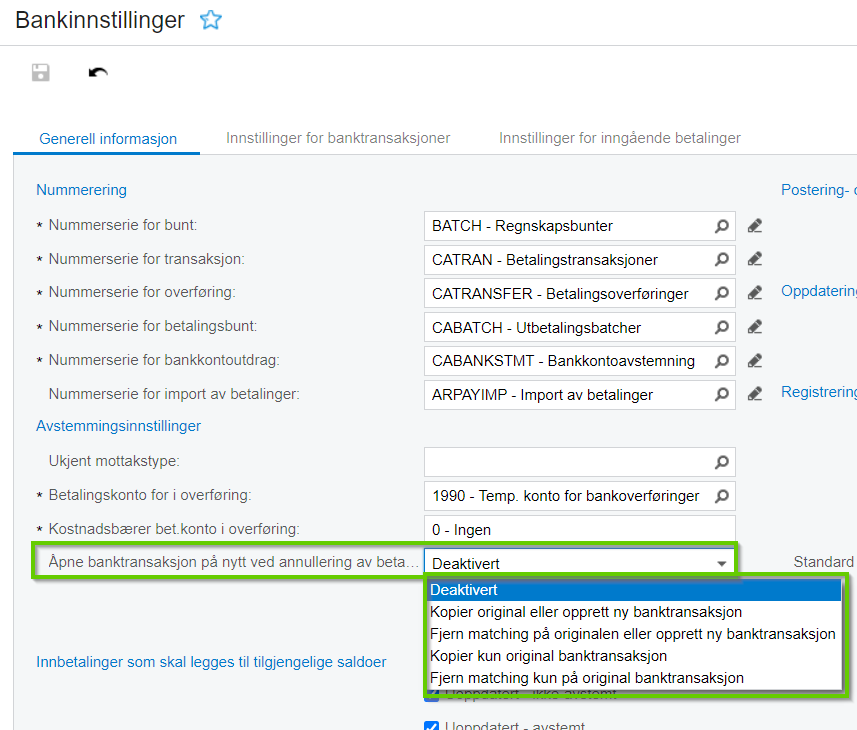
Task: Click the undo arrow icon
Action: [x=98, y=72]
